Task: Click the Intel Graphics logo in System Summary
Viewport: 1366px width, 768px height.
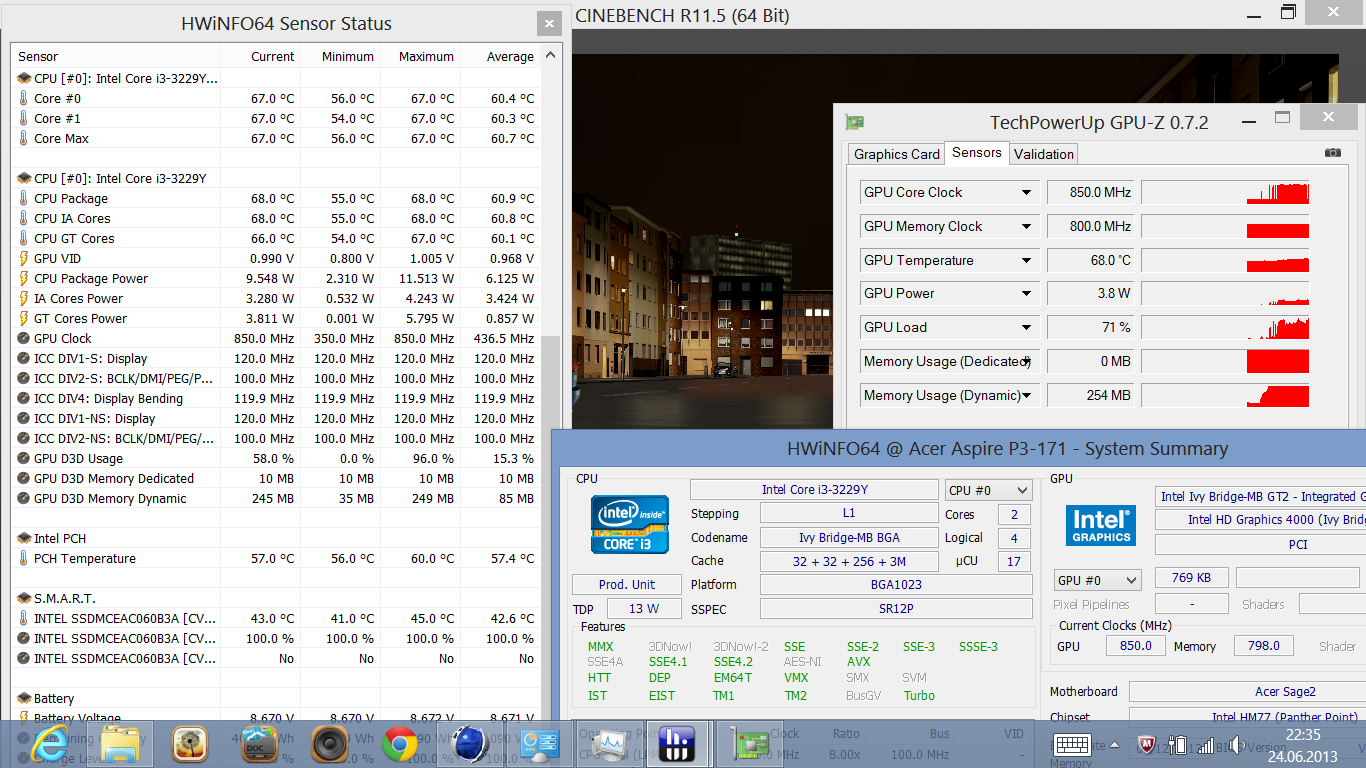Action: 1100,524
